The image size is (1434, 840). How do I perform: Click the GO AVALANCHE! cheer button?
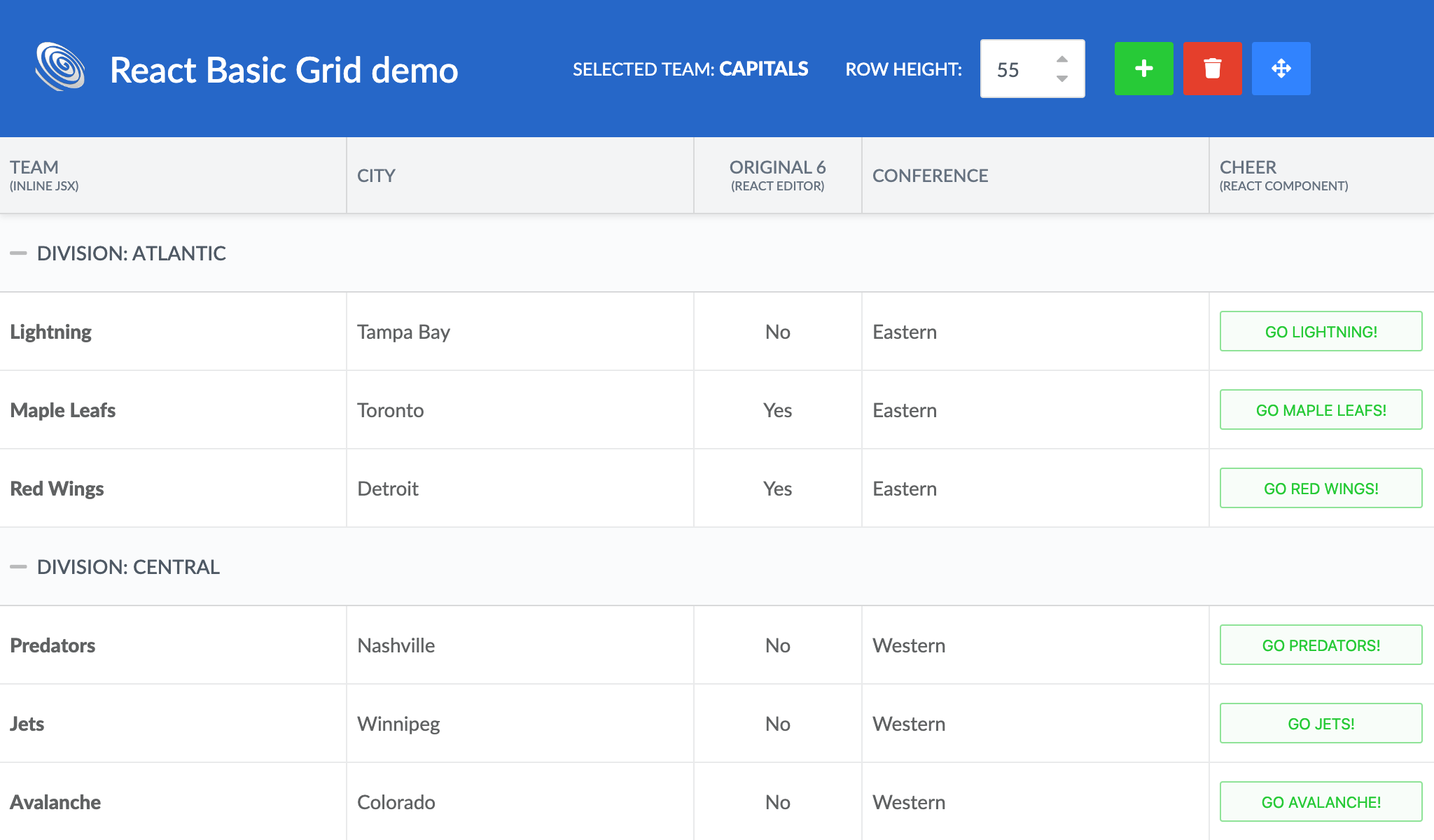(1319, 801)
